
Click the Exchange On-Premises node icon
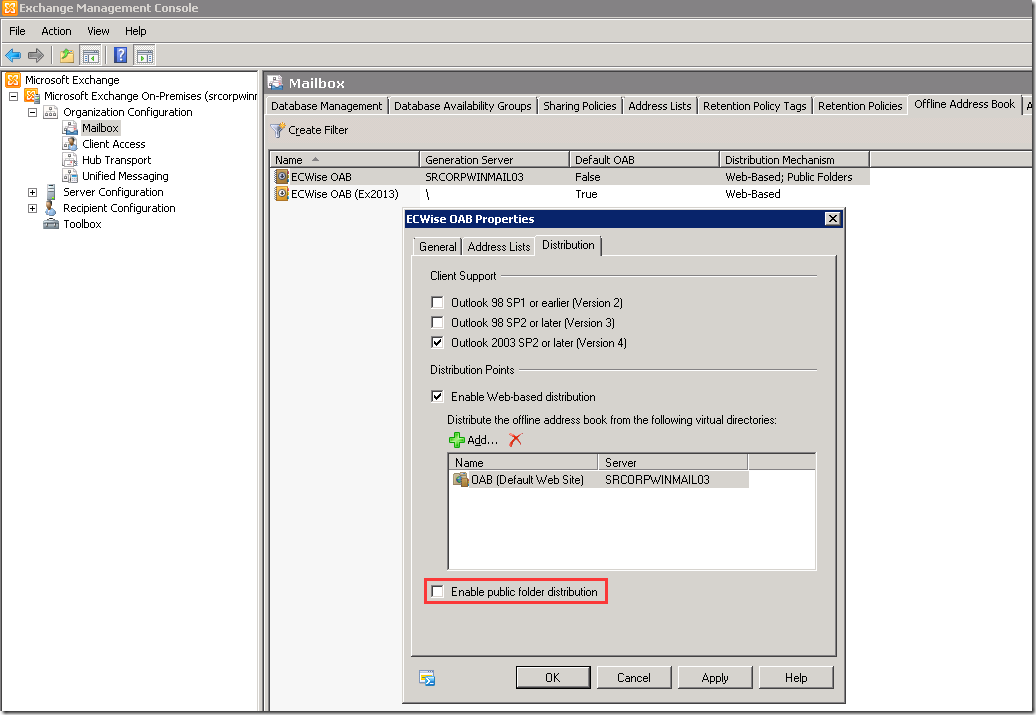click(32, 96)
